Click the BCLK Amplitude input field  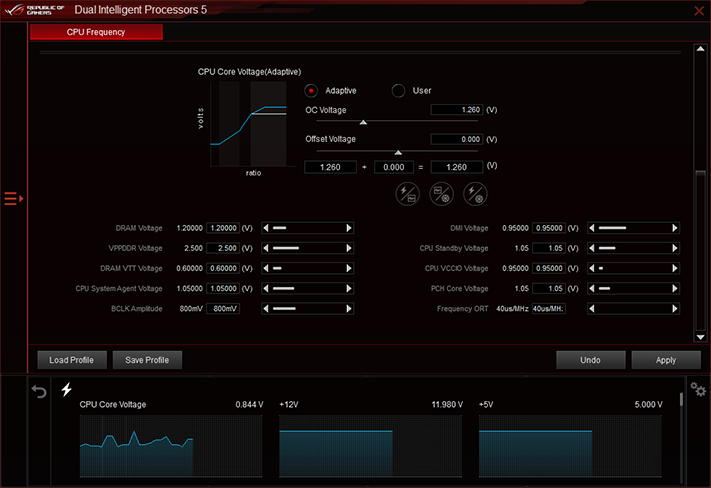[223, 309]
